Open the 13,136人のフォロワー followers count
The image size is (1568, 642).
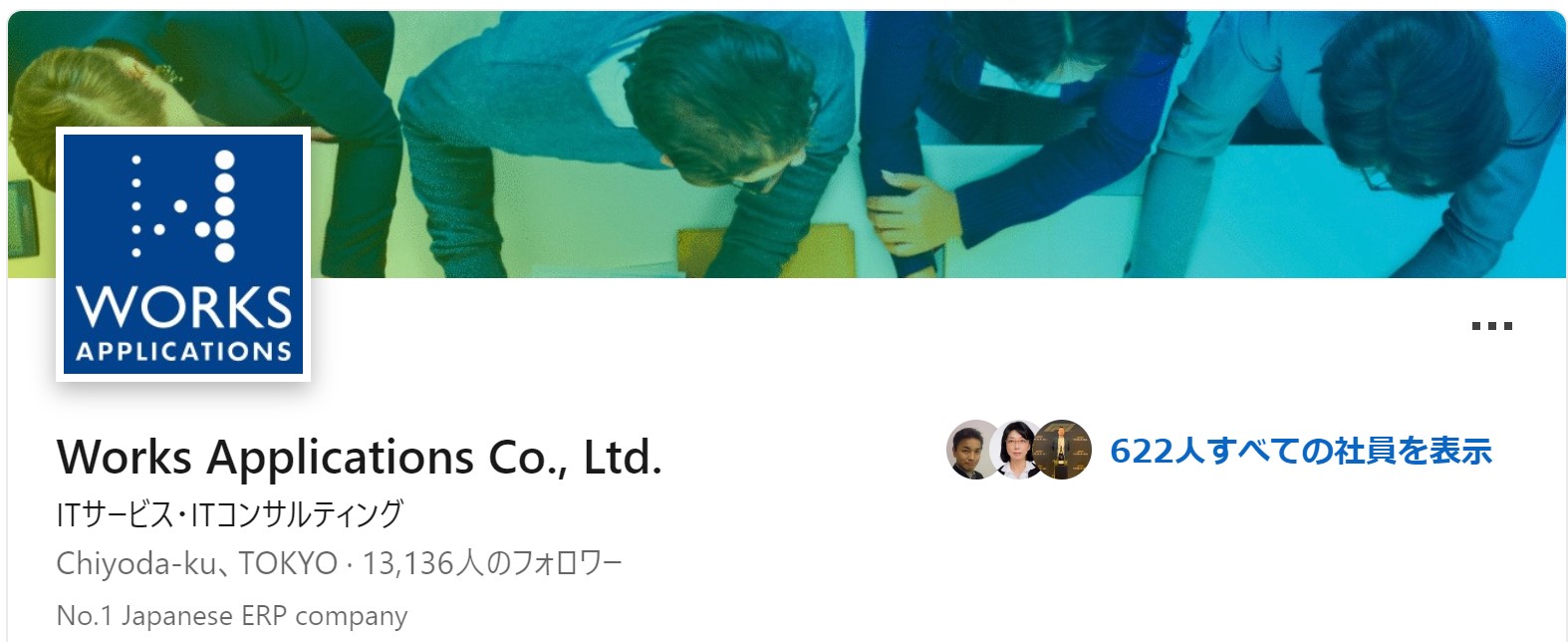click(492, 564)
